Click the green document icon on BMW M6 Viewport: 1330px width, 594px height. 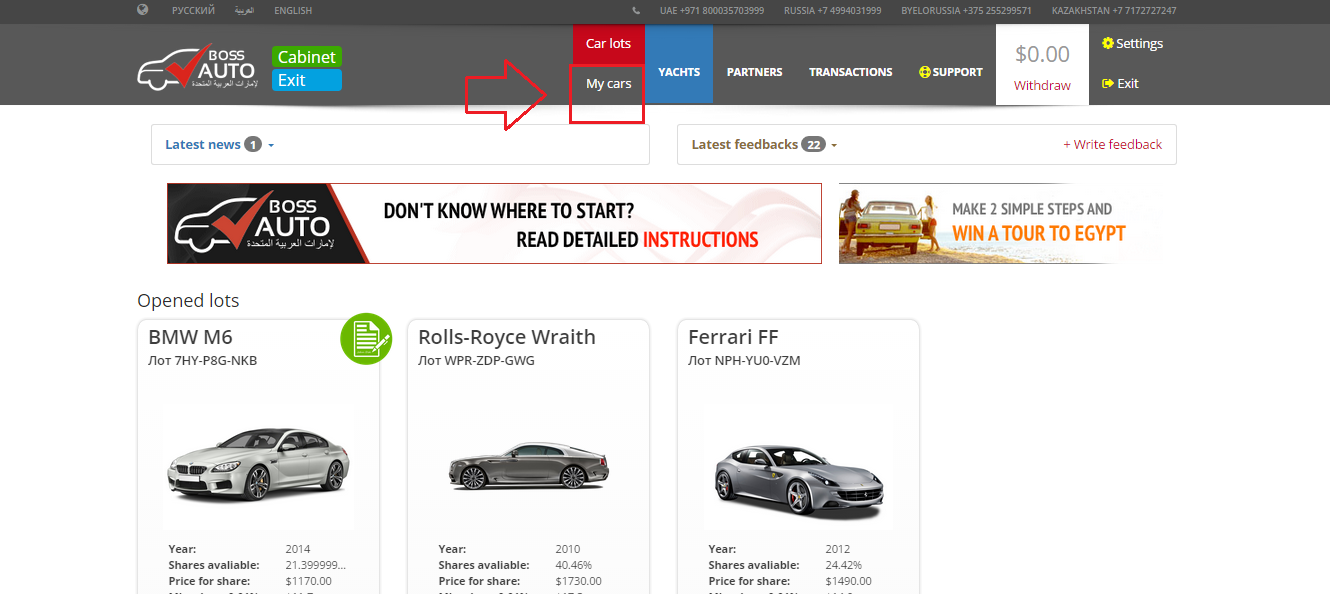(x=365, y=338)
